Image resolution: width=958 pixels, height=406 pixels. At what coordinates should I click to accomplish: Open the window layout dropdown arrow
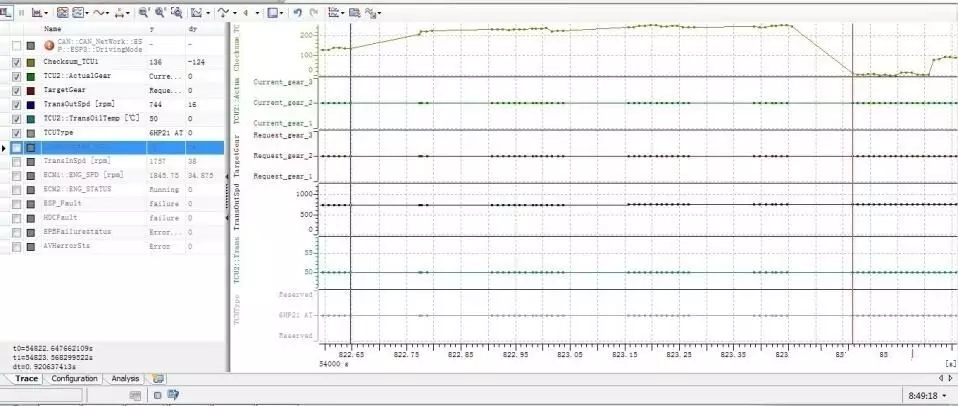click(x=284, y=13)
